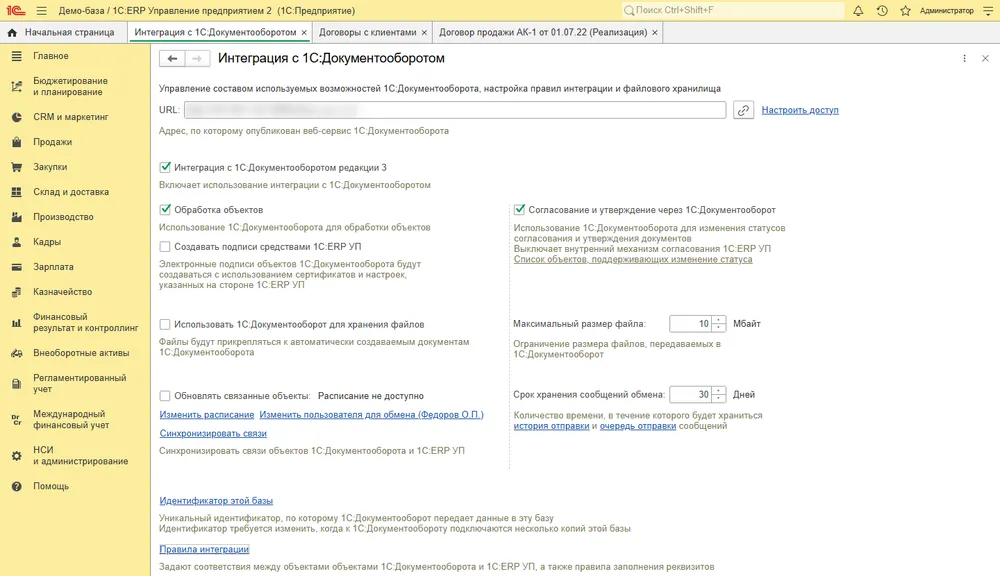Click the Настроить доступ link

click(800, 110)
